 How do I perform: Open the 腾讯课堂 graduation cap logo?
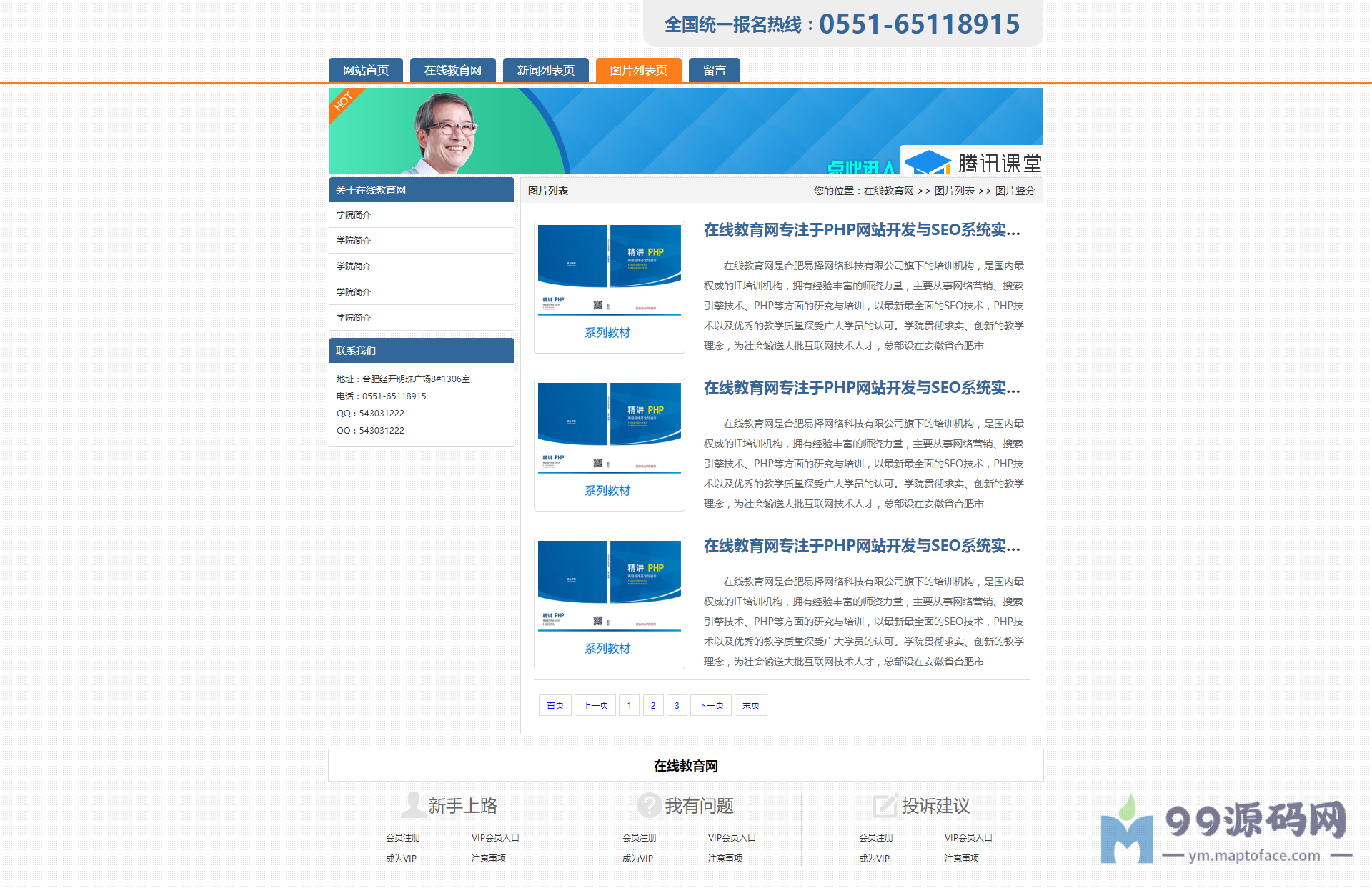(x=930, y=163)
